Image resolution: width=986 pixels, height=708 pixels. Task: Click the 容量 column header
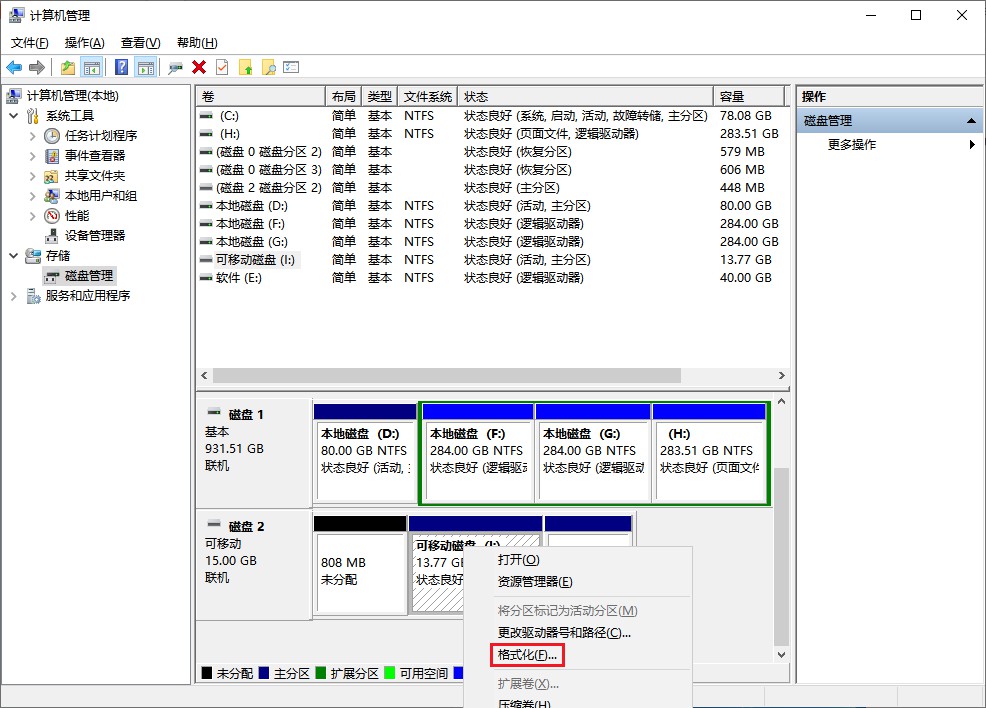tap(749, 96)
